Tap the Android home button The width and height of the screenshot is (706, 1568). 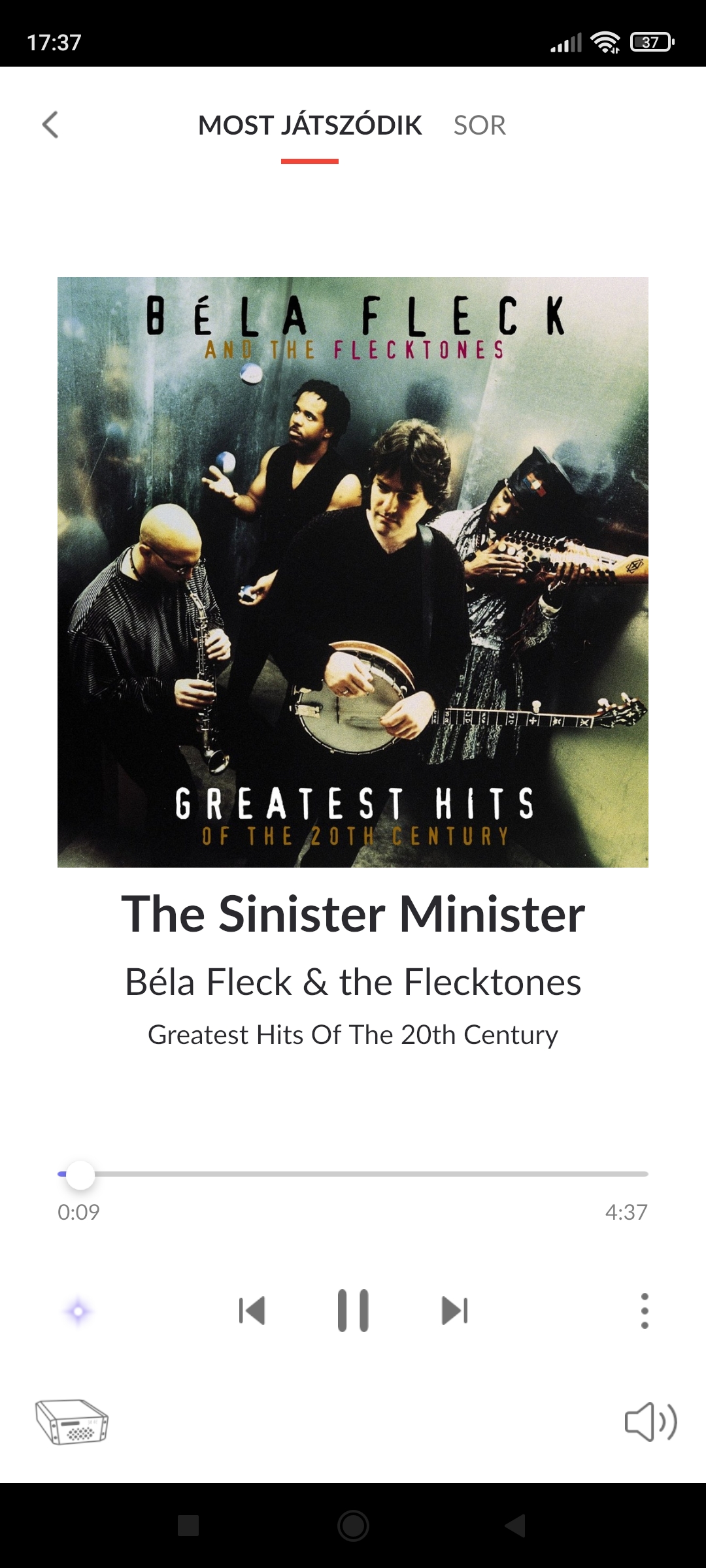[353, 1526]
